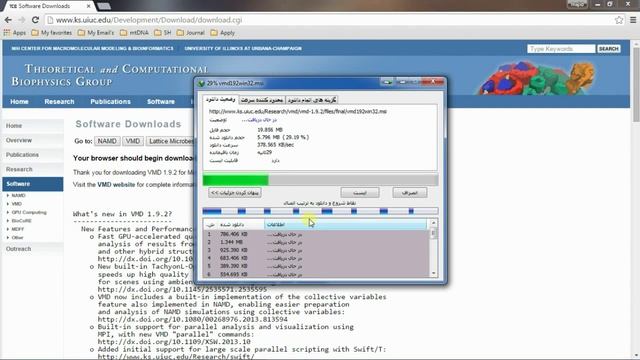Click the Type Keywords search field
This screenshot has width=640, height=360.
coord(561,49)
